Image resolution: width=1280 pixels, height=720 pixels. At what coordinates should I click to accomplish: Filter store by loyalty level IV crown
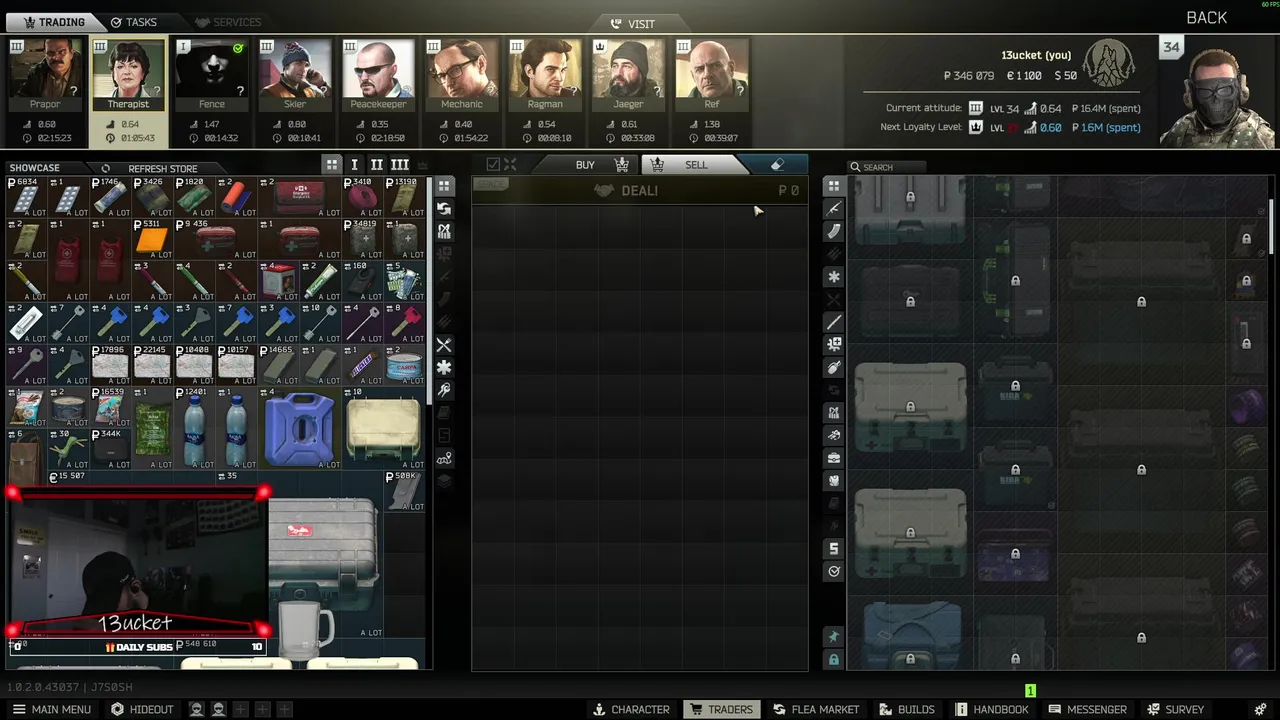click(422, 165)
